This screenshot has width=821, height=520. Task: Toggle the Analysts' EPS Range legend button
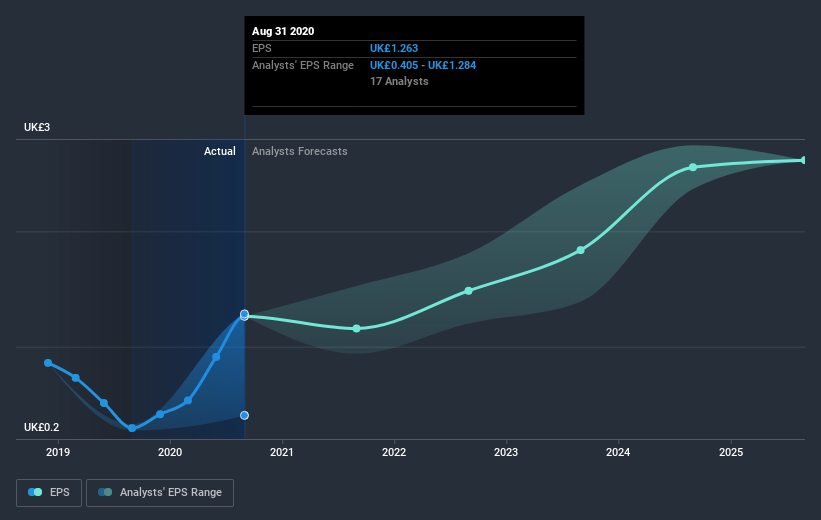tap(160, 493)
